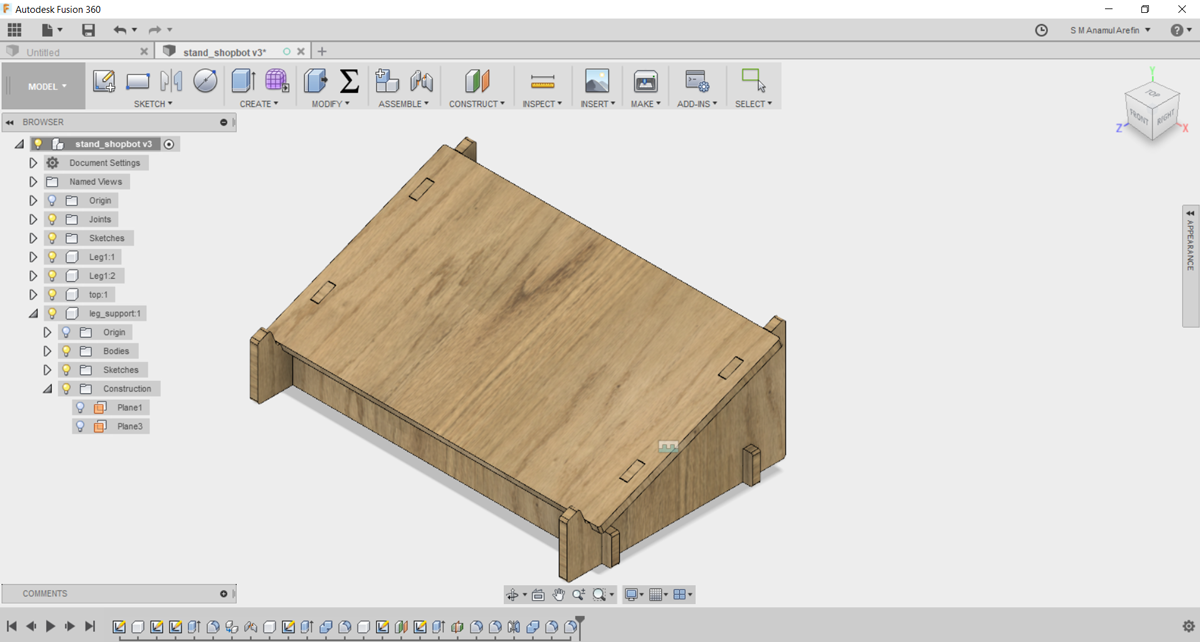This screenshot has width=1200, height=642.
Task: Click the Scripts and Add-Ins icon
Action: (x=696, y=82)
